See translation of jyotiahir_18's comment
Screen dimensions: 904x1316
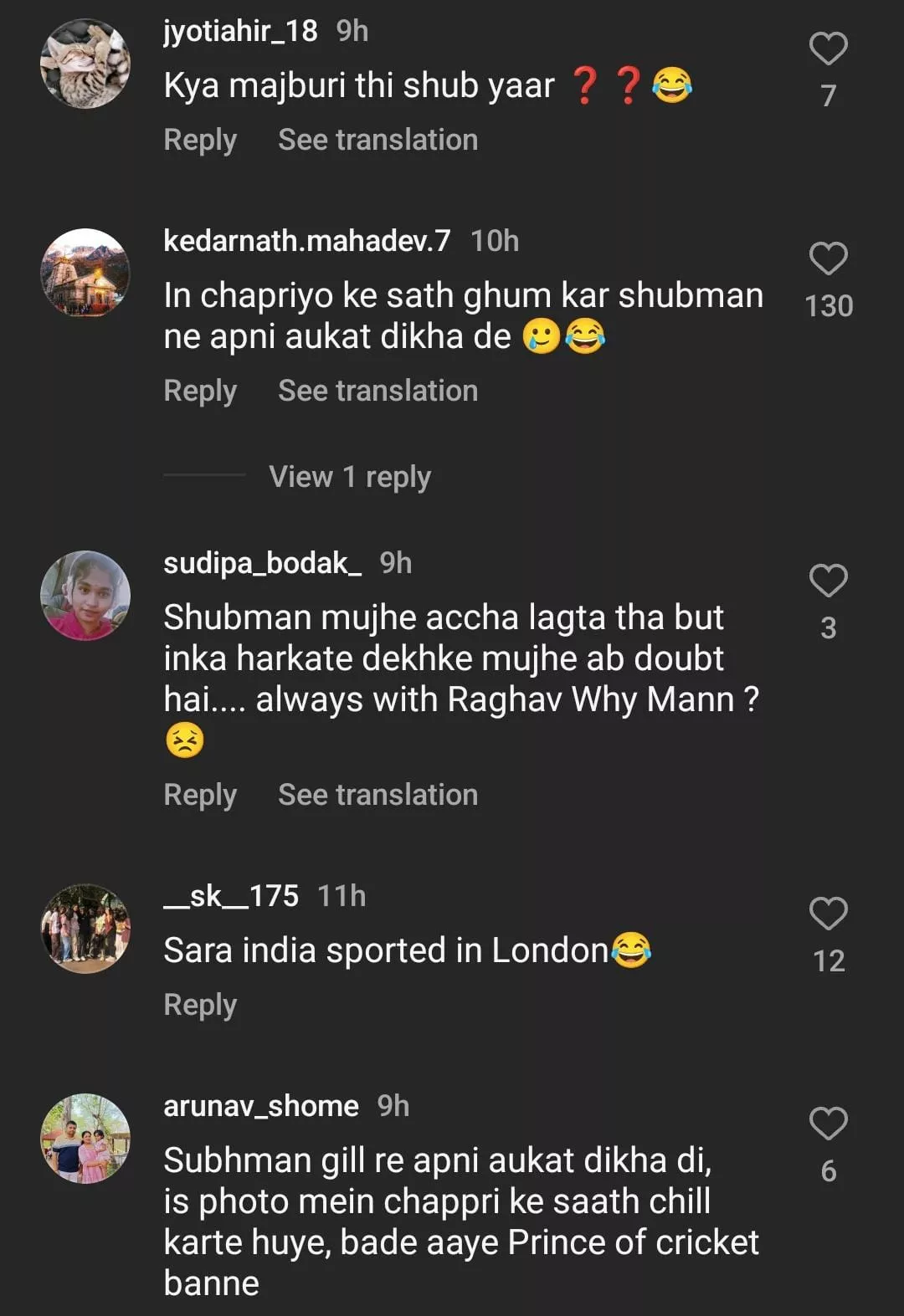tap(378, 140)
